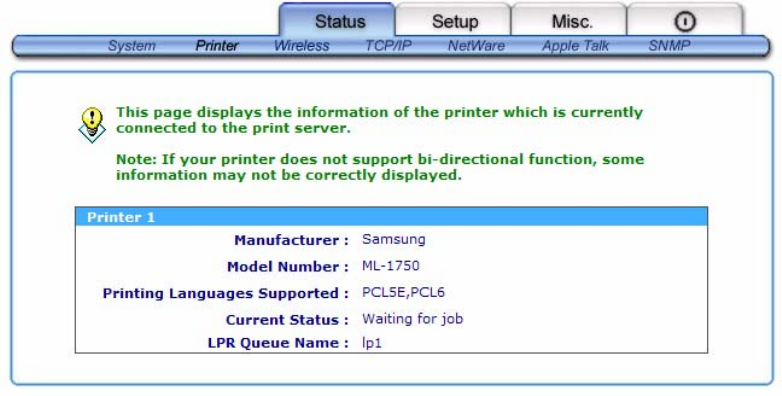This screenshot has width=782, height=396.
Task: Click the PCL5E,PCL6 languages value
Action: coord(403,292)
